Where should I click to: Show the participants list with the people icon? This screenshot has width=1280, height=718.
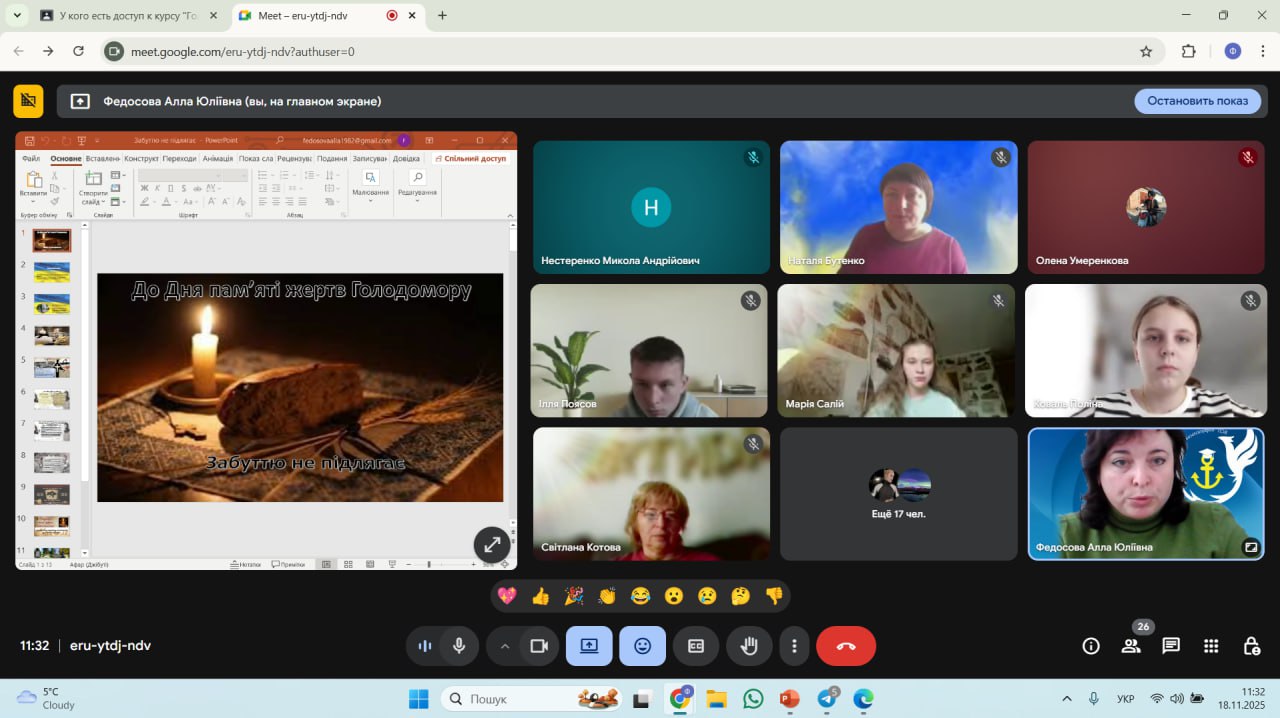[x=1131, y=646]
